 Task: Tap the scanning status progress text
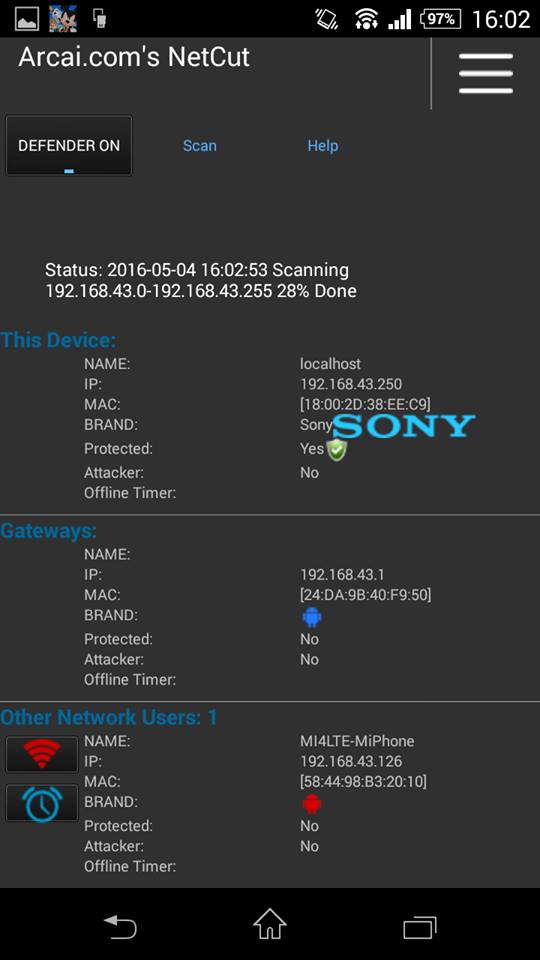201,280
